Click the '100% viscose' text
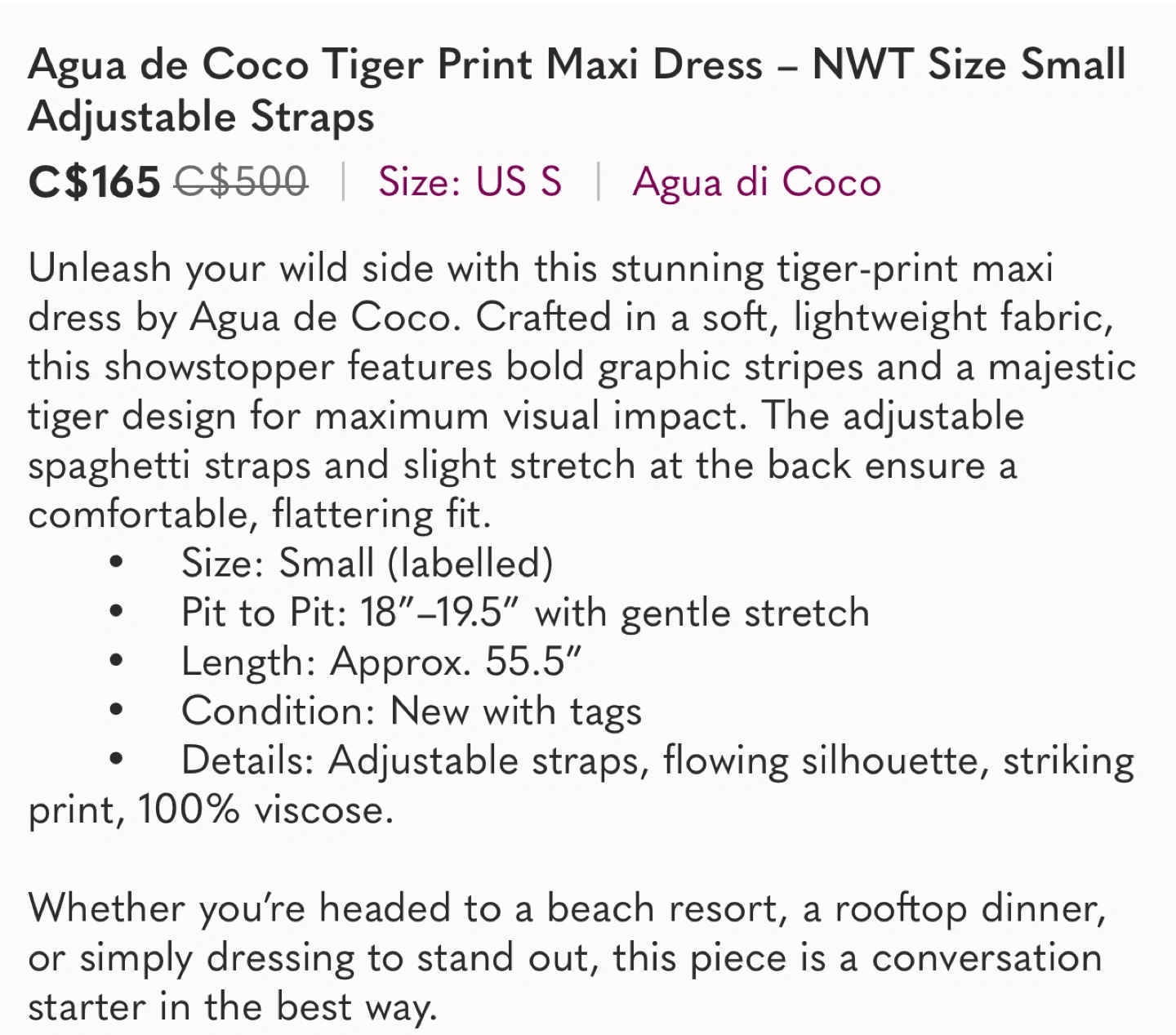1176x1035 pixels. (266, 810)
